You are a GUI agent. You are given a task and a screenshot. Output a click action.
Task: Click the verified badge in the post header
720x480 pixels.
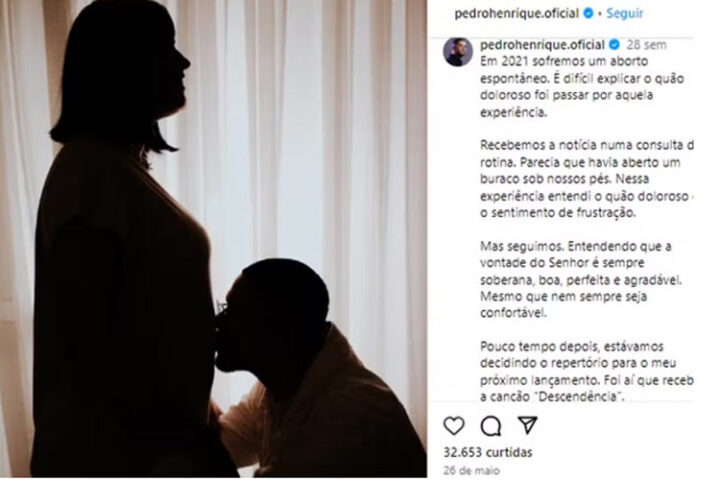pos(588,13)
